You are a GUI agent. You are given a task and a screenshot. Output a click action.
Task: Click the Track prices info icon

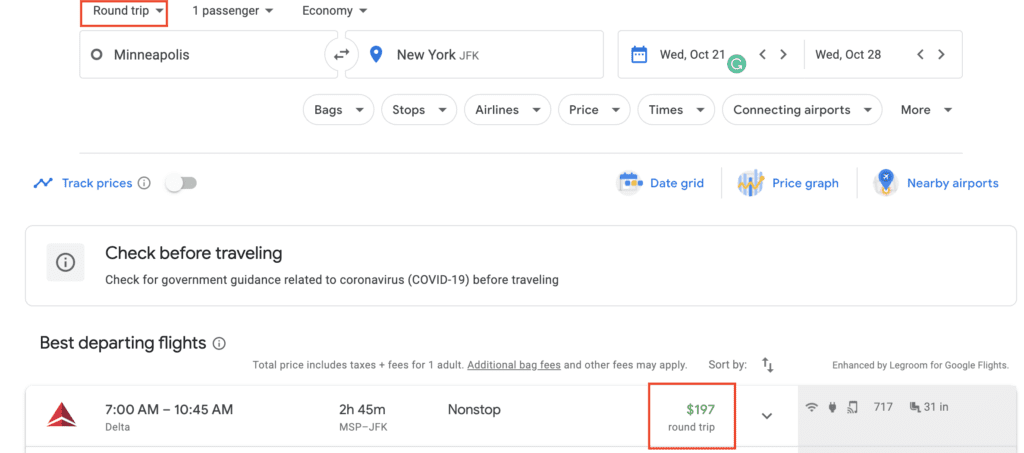144,183
